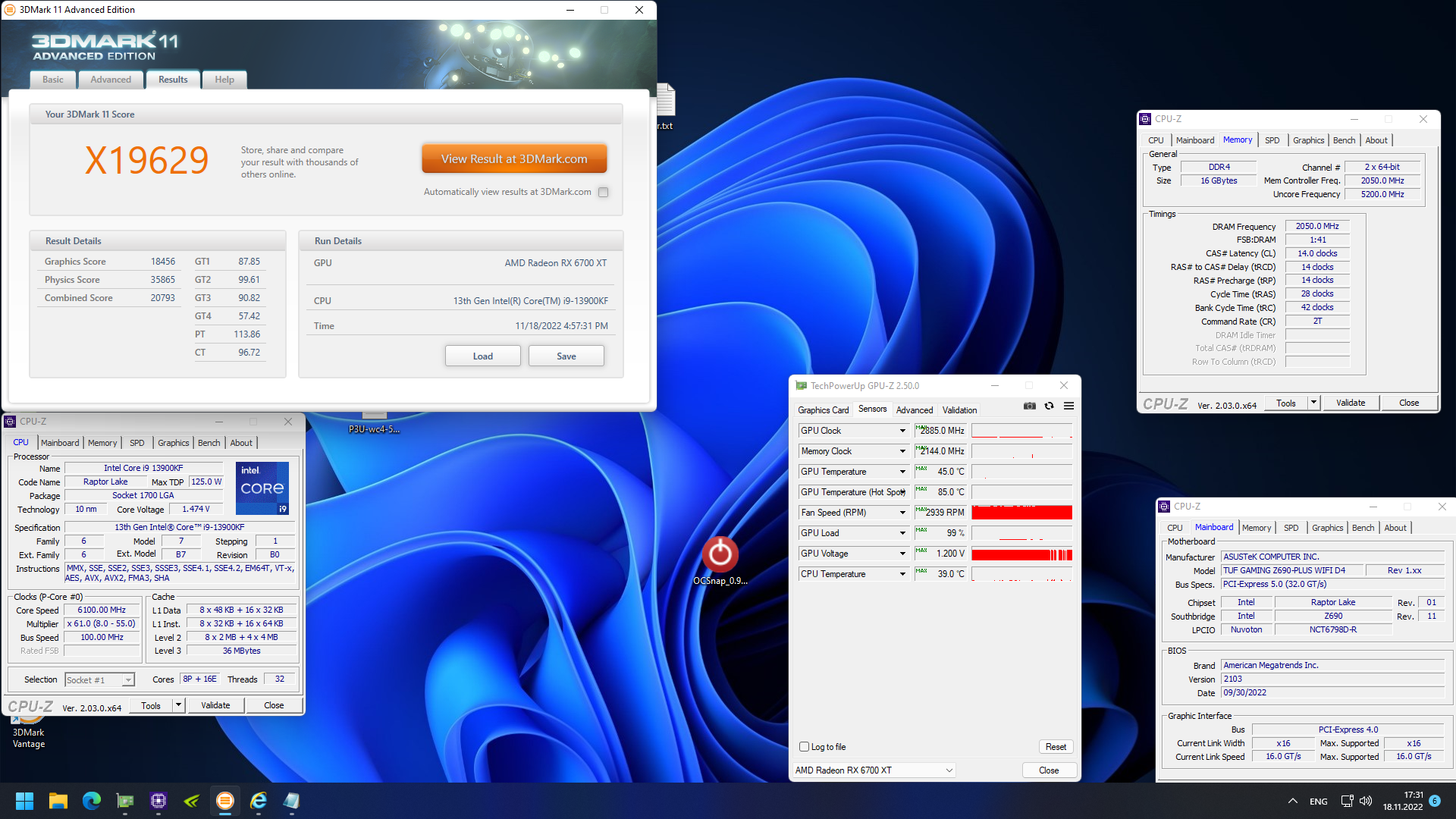Click the title icon of CPU-Z Memory window

(1145, 119)
